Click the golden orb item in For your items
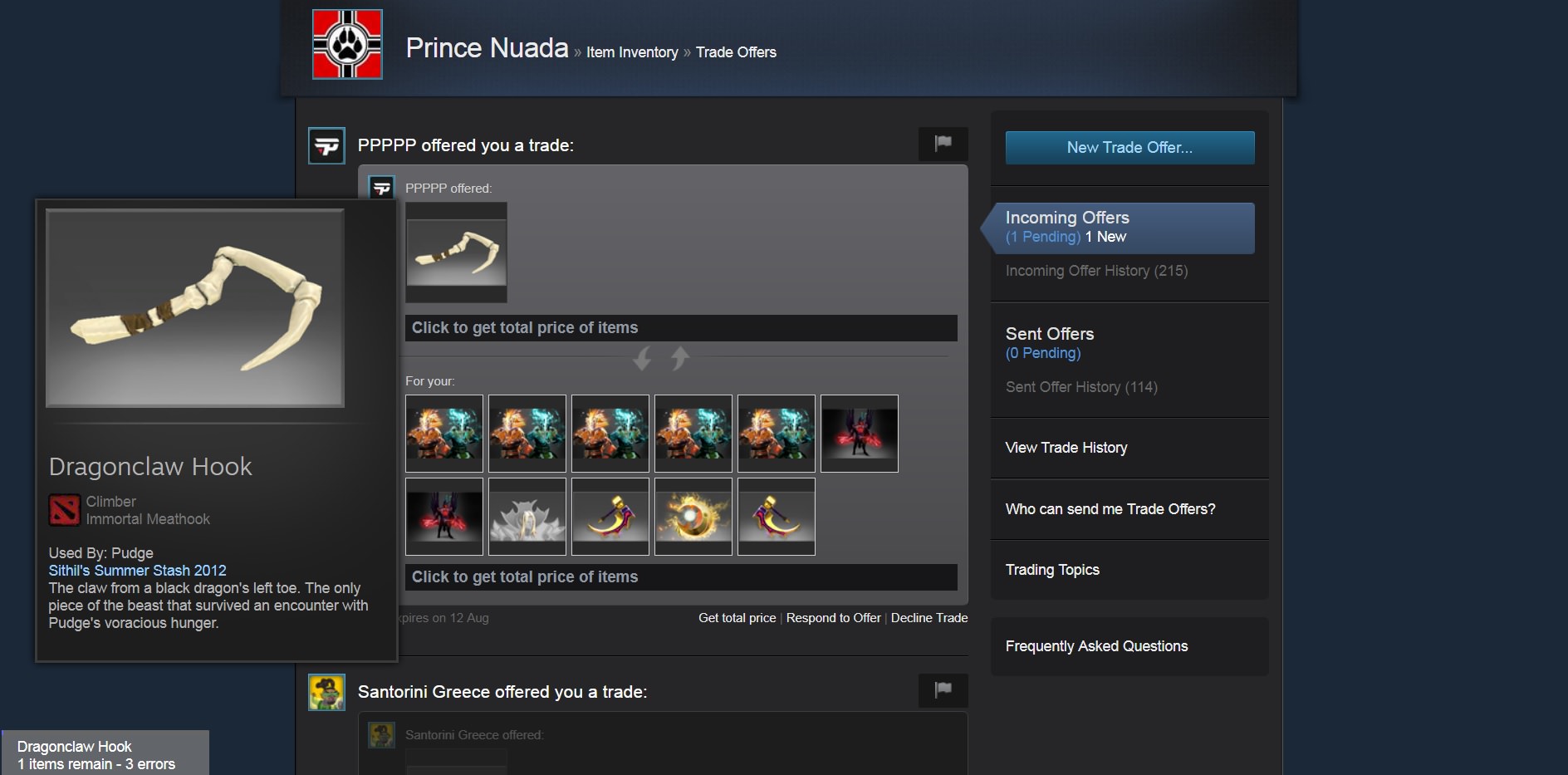The height and width of the screenshot is (775, 1568). (x=693, y=517)
